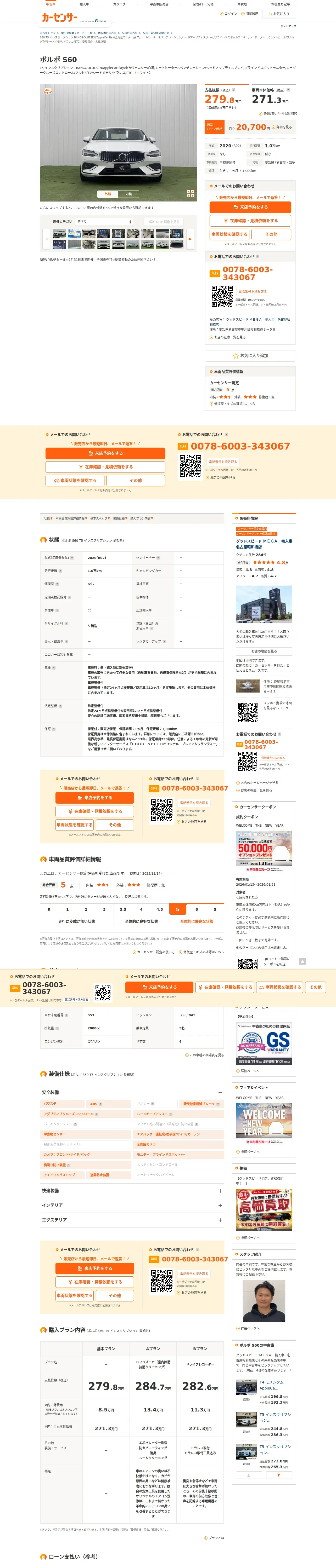The width and height of the screenshot is (336, 1568).
Task: Jump to 車両品質評価詳細情報 anchor
Action: 71,518
